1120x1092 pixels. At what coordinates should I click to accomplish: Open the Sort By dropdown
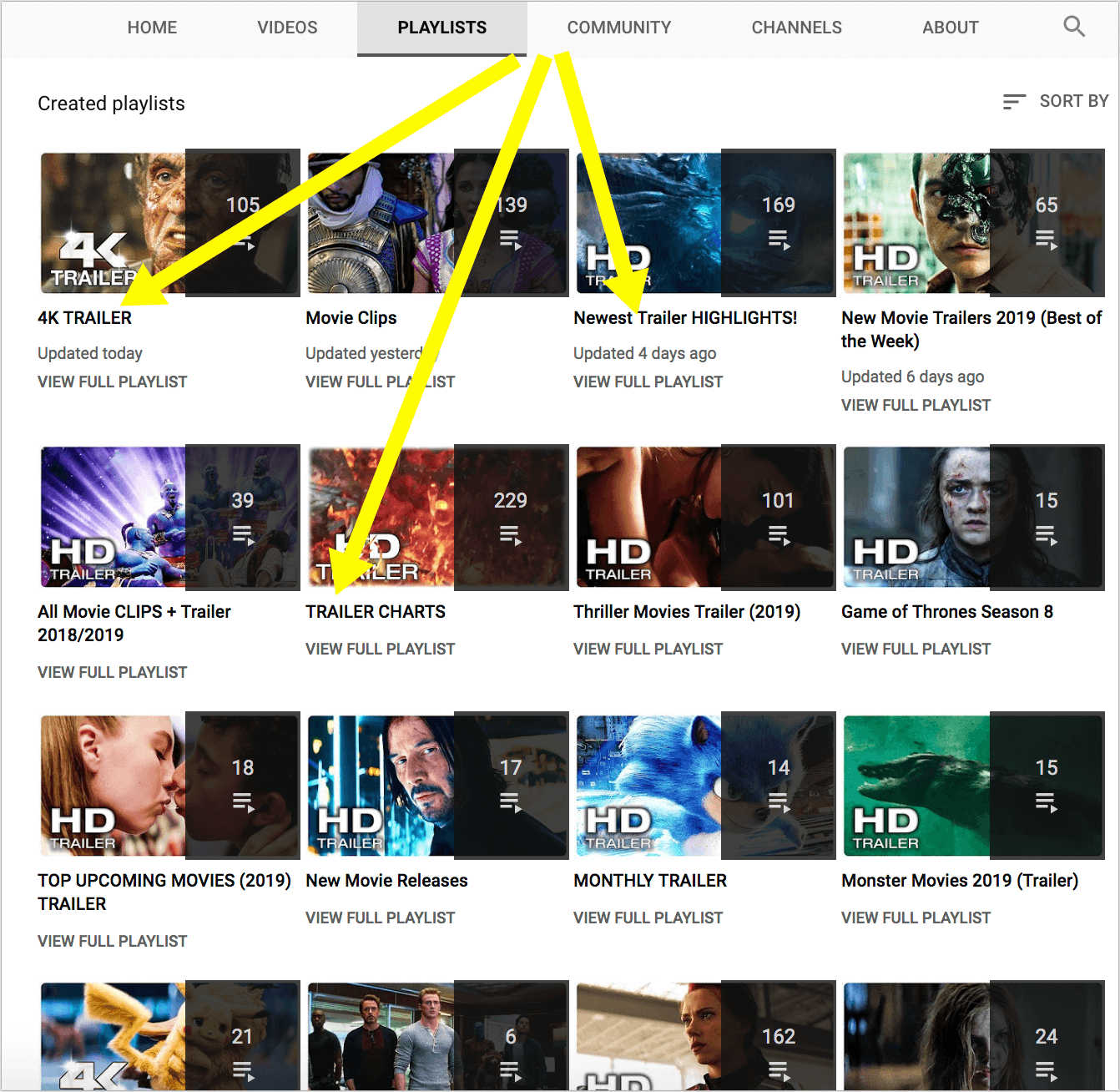(x=1056, y=101)
